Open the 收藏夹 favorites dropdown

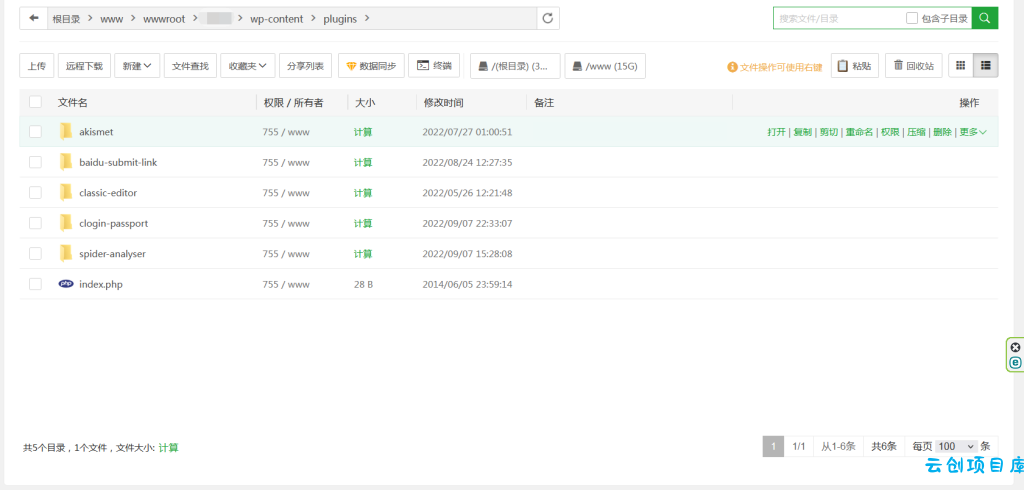tap(248, 65)
